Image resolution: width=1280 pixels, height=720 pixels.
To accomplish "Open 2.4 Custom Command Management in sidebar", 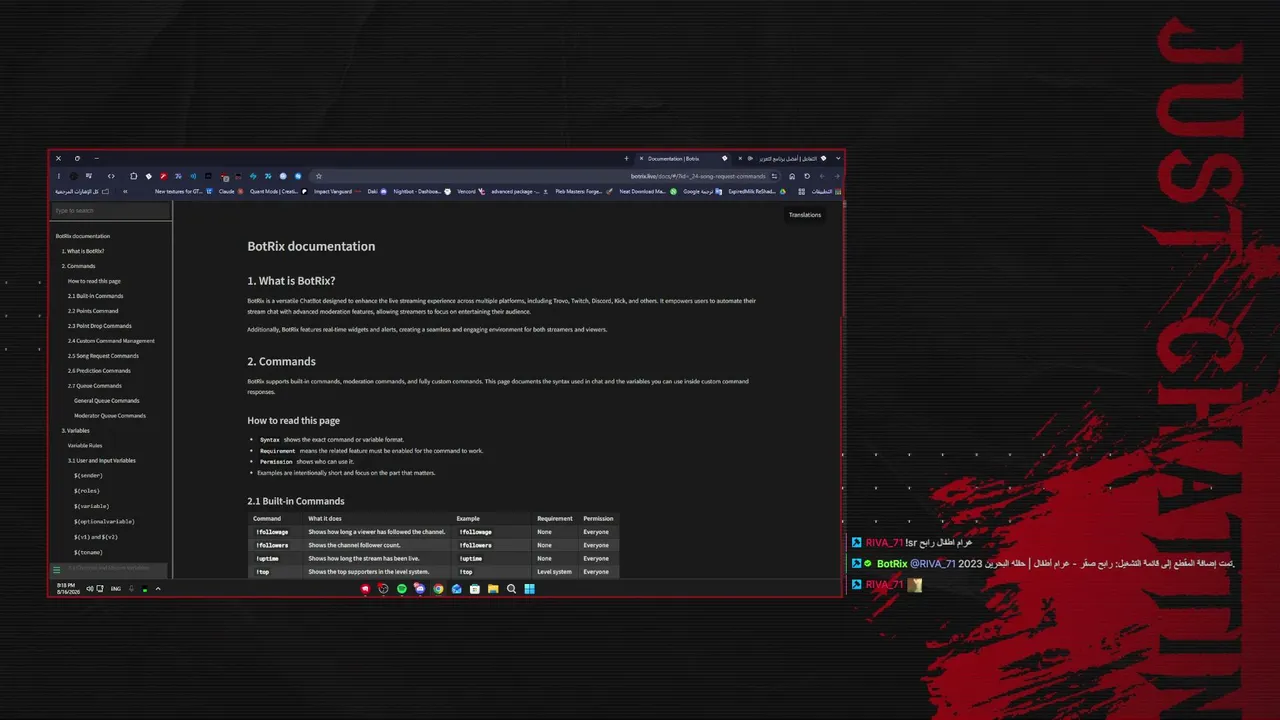I will 111,341.
